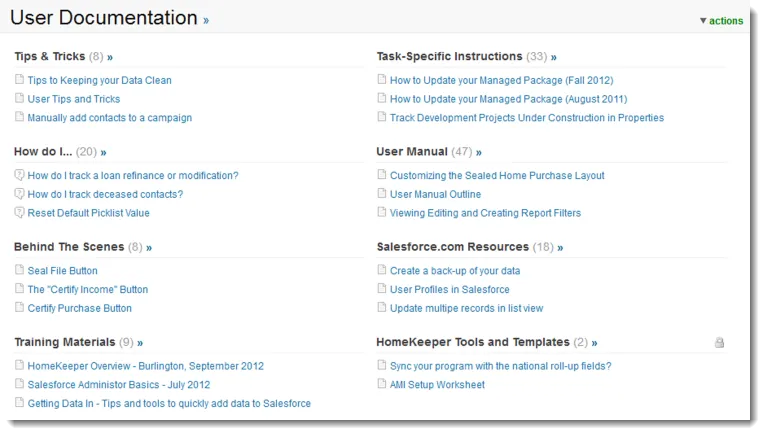Open Manually add contacts to a campaign

[110, 118]
